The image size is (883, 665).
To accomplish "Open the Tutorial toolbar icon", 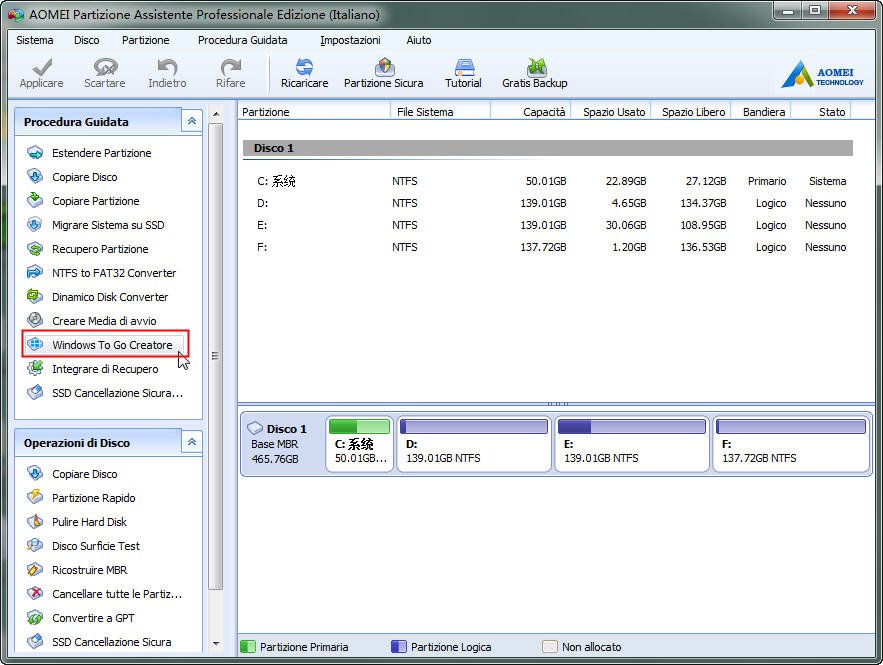I will coord(465,67).
